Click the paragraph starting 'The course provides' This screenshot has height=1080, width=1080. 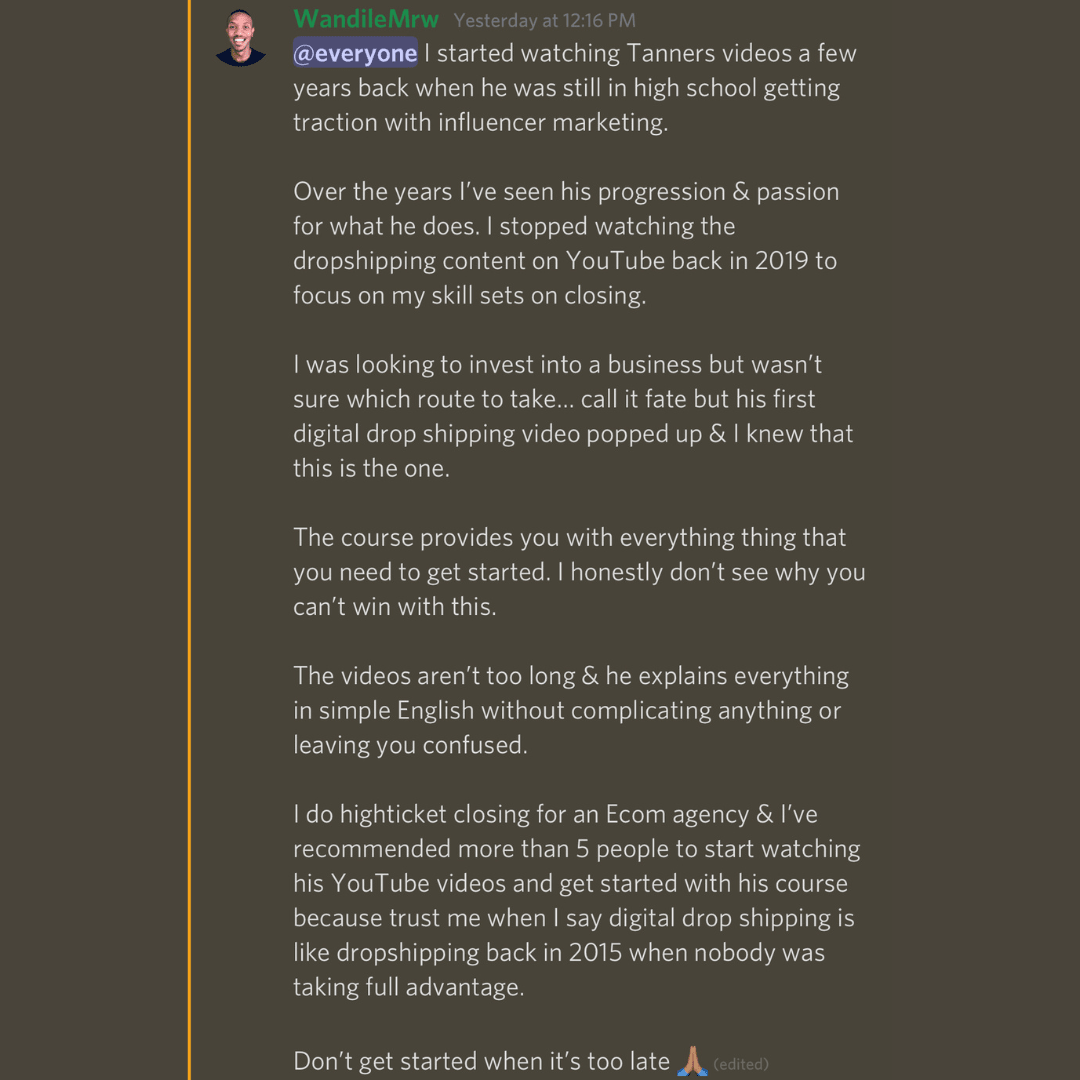coord(579,572)
